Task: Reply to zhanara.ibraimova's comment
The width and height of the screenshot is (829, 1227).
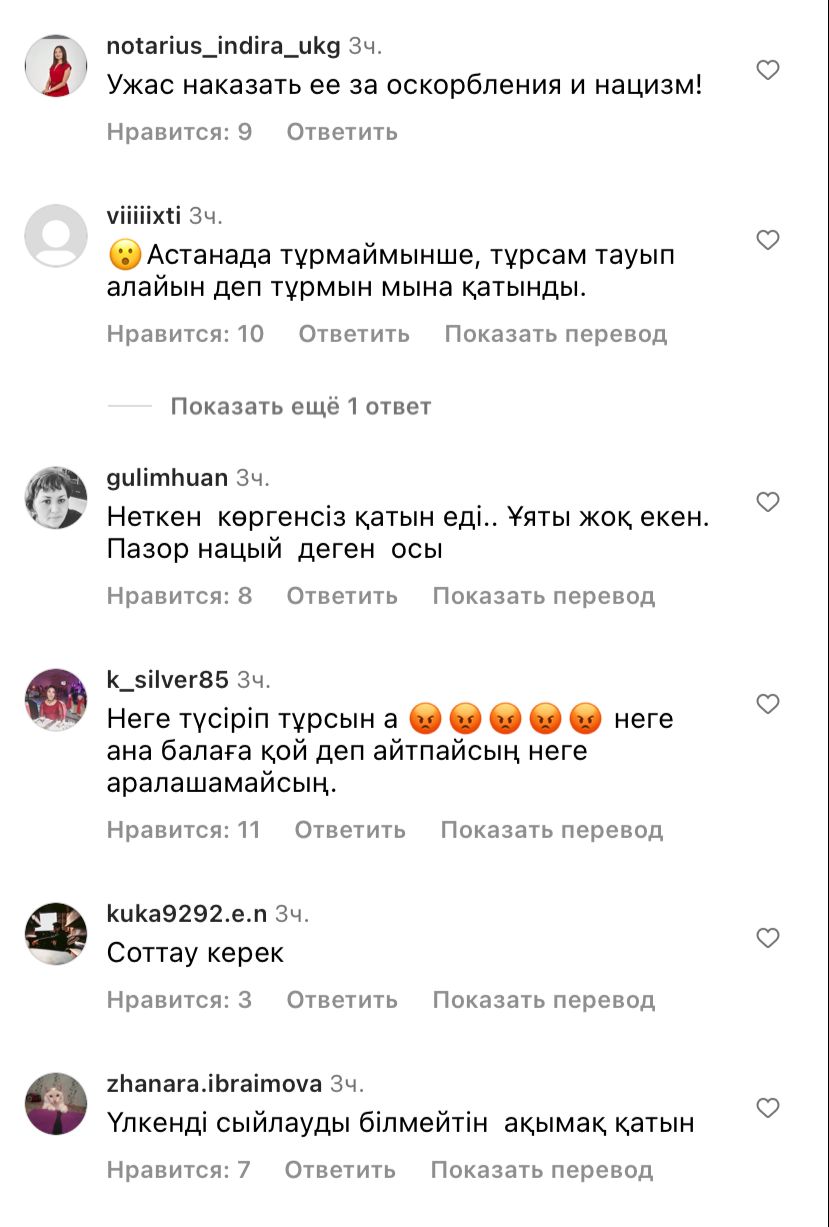Action: tap(340, 1170)
